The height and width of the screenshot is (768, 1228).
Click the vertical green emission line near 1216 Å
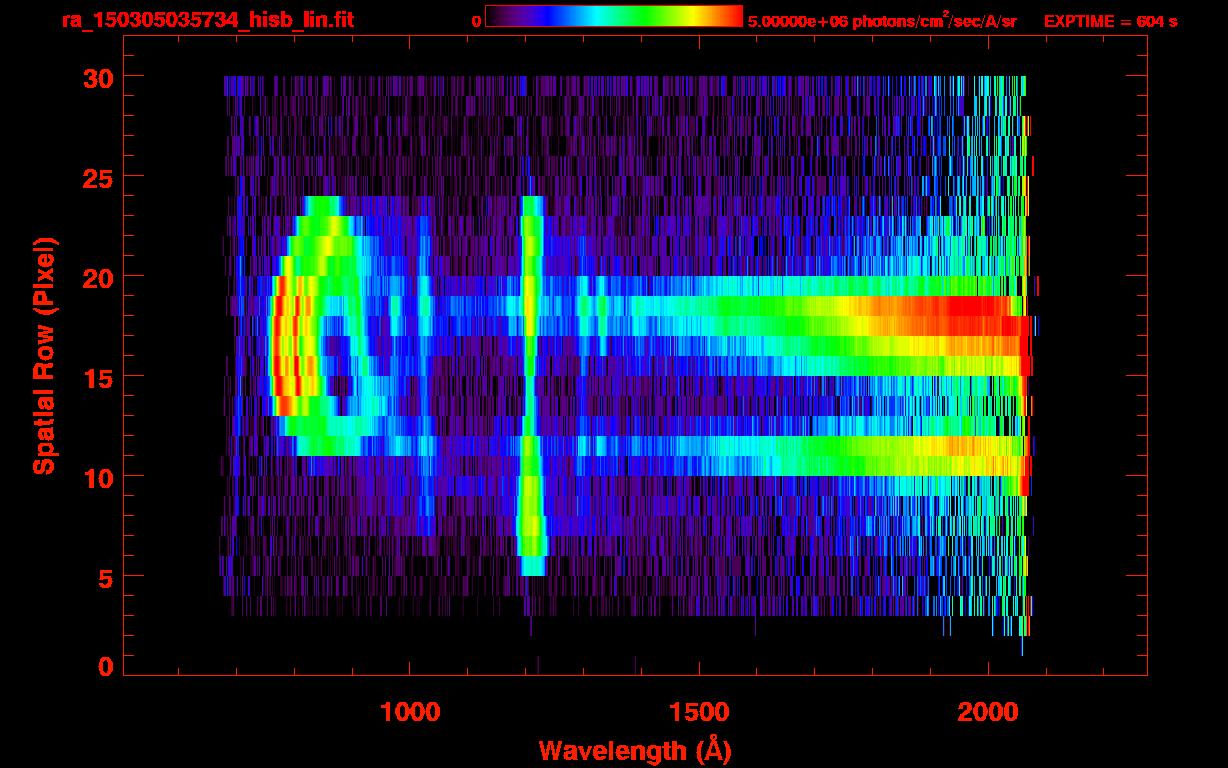[x=532, y=385]
